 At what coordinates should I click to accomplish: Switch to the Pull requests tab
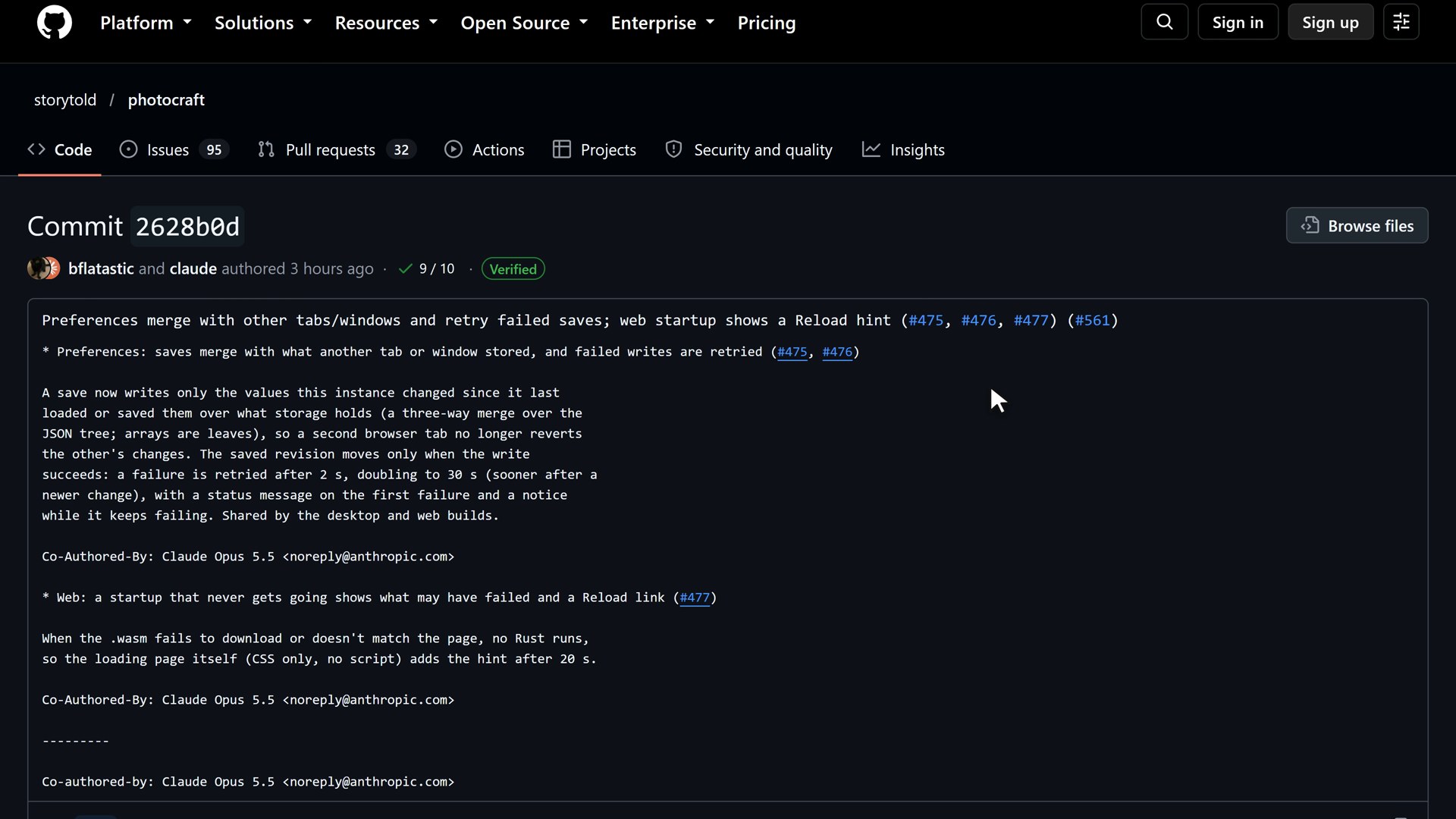click(337, 149)
